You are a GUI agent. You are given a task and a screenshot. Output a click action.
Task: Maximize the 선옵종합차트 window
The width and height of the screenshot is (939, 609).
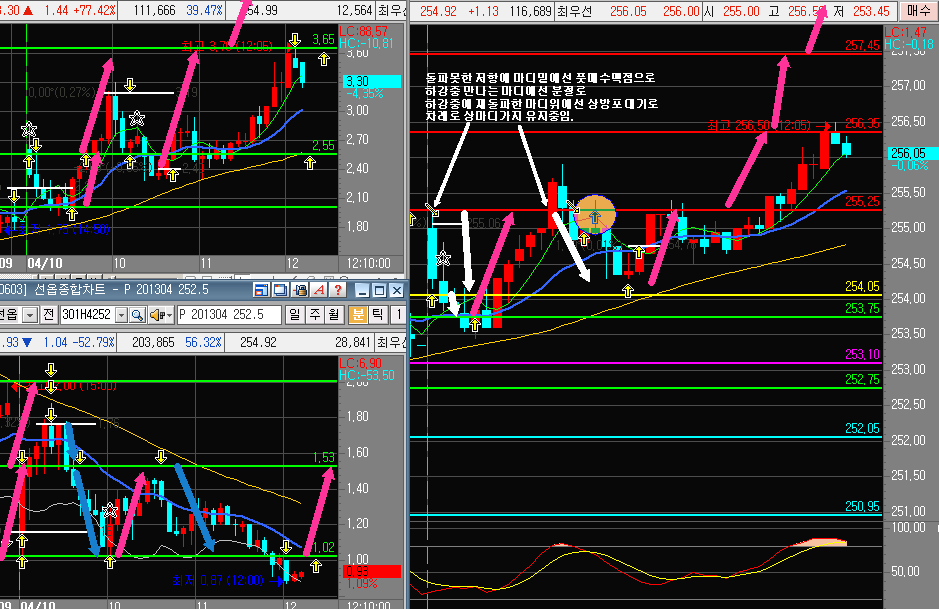point(379,290)
